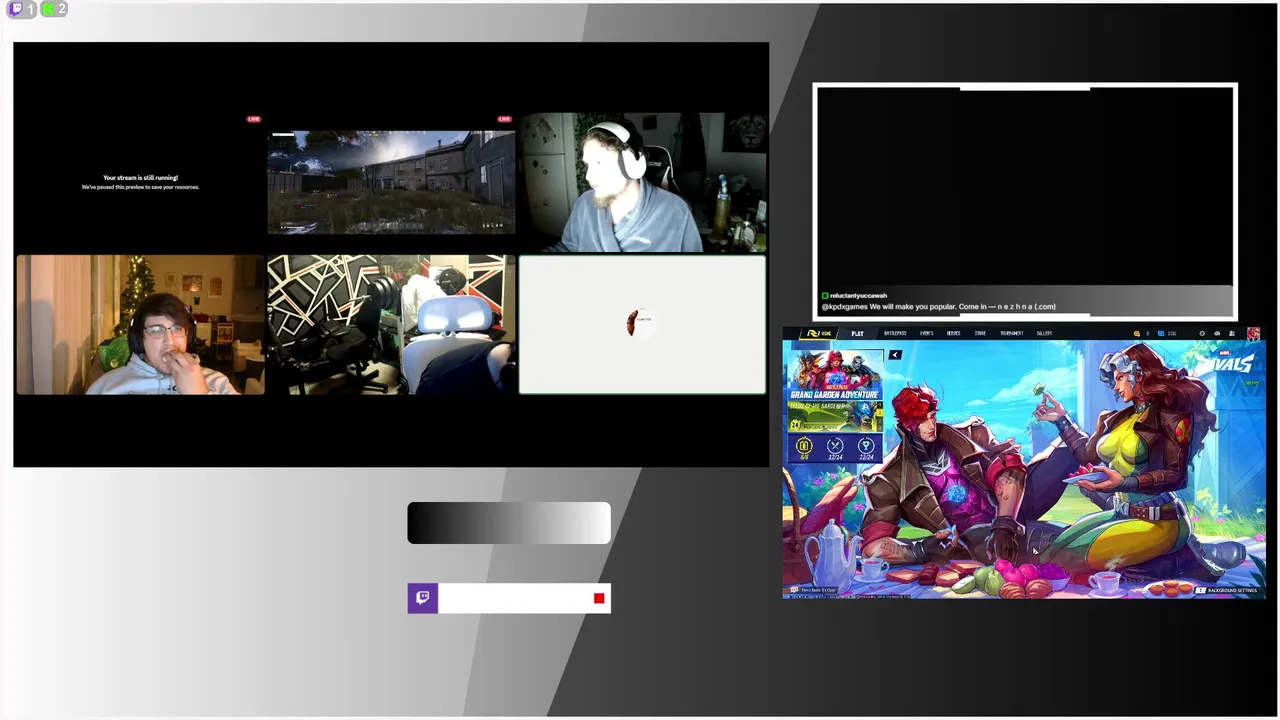Click the 6/6 daily mission icon
This screenshot has height=720, width=1280.
(804, 448)
